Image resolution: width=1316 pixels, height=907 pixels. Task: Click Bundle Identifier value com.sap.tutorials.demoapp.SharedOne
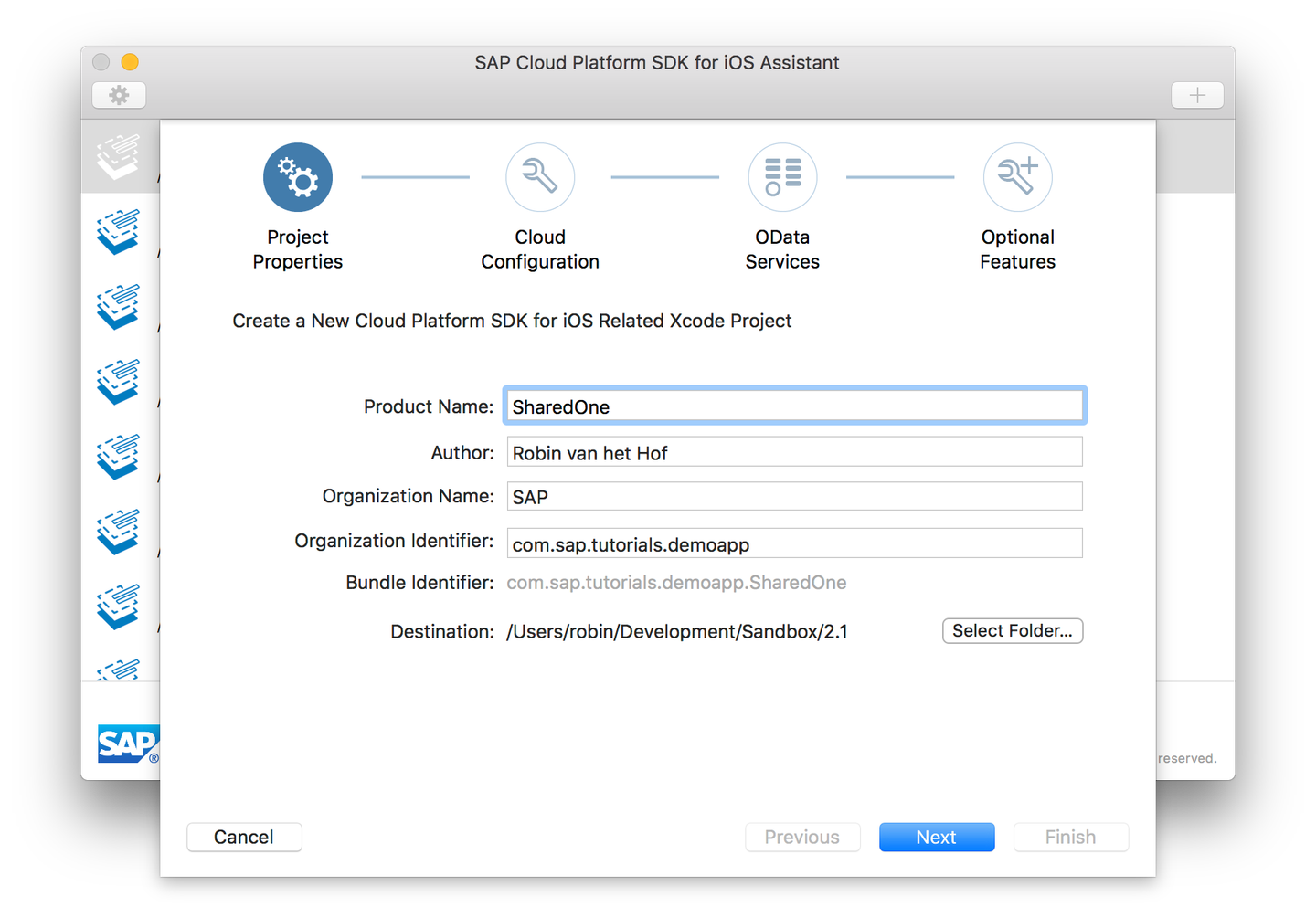click(x=676, y=583)
